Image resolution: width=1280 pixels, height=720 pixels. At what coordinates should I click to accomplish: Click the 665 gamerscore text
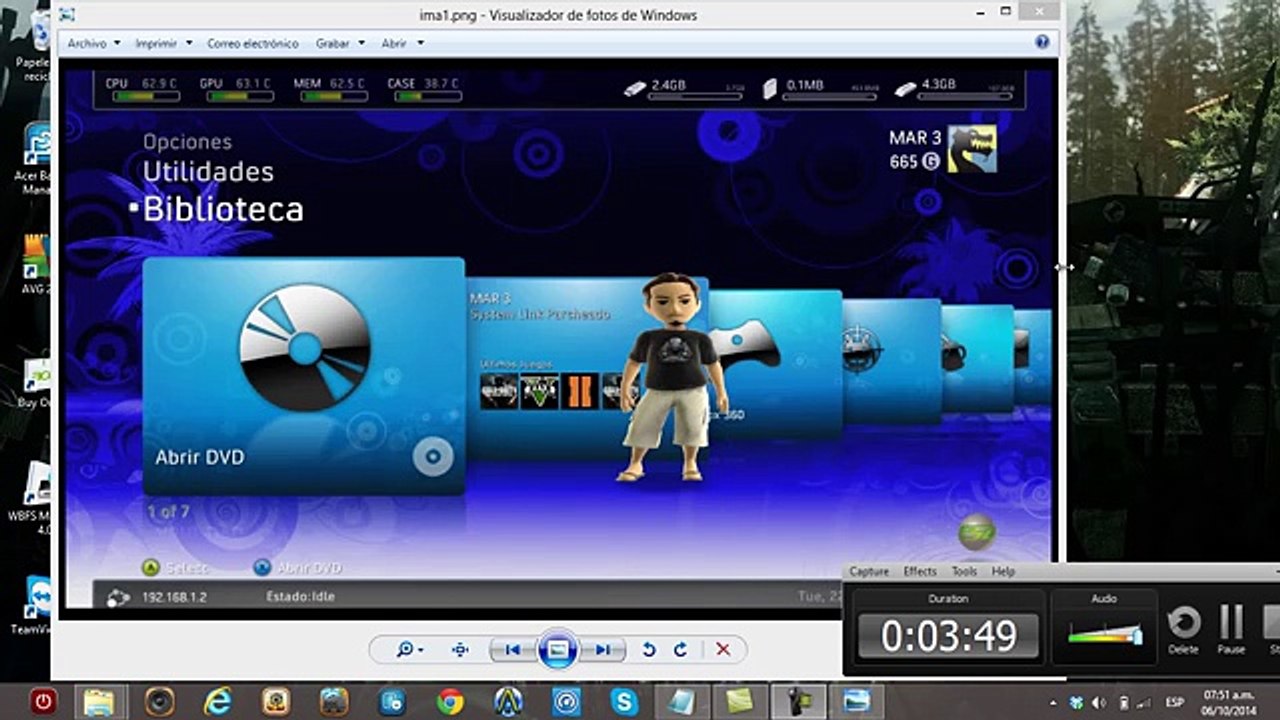903,161
